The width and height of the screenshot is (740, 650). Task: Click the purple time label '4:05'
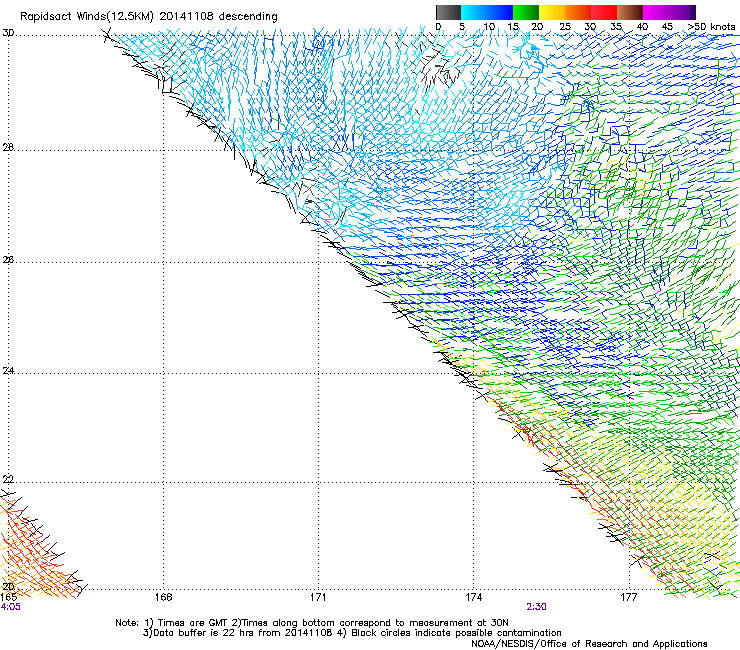10,607
